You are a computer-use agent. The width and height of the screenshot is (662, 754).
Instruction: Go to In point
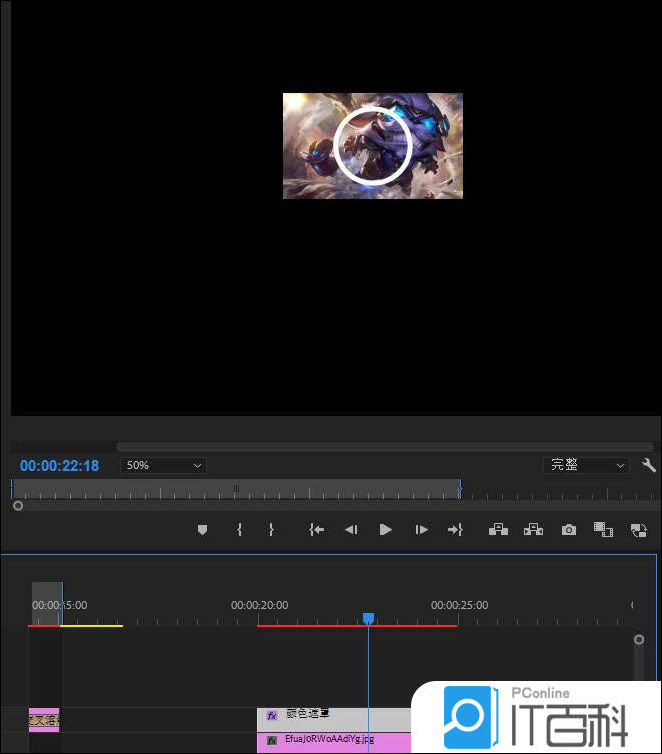(x=316, y=530)
